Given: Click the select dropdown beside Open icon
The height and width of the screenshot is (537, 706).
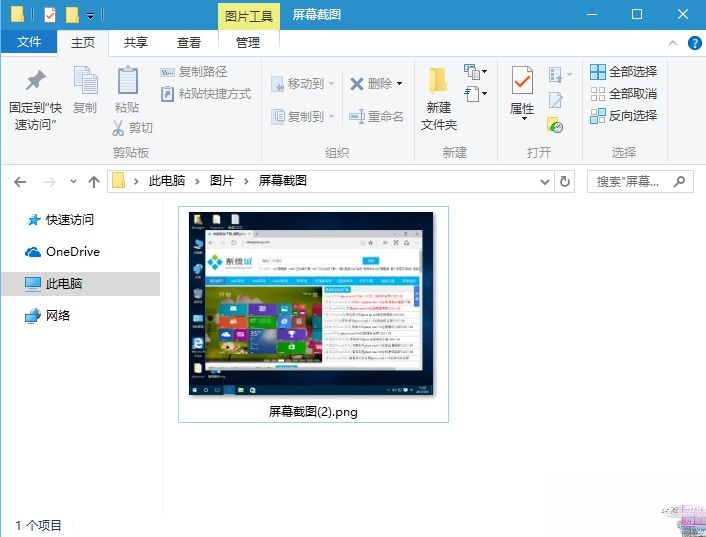Looking at the screenshot, I should (x=570, y=73).
